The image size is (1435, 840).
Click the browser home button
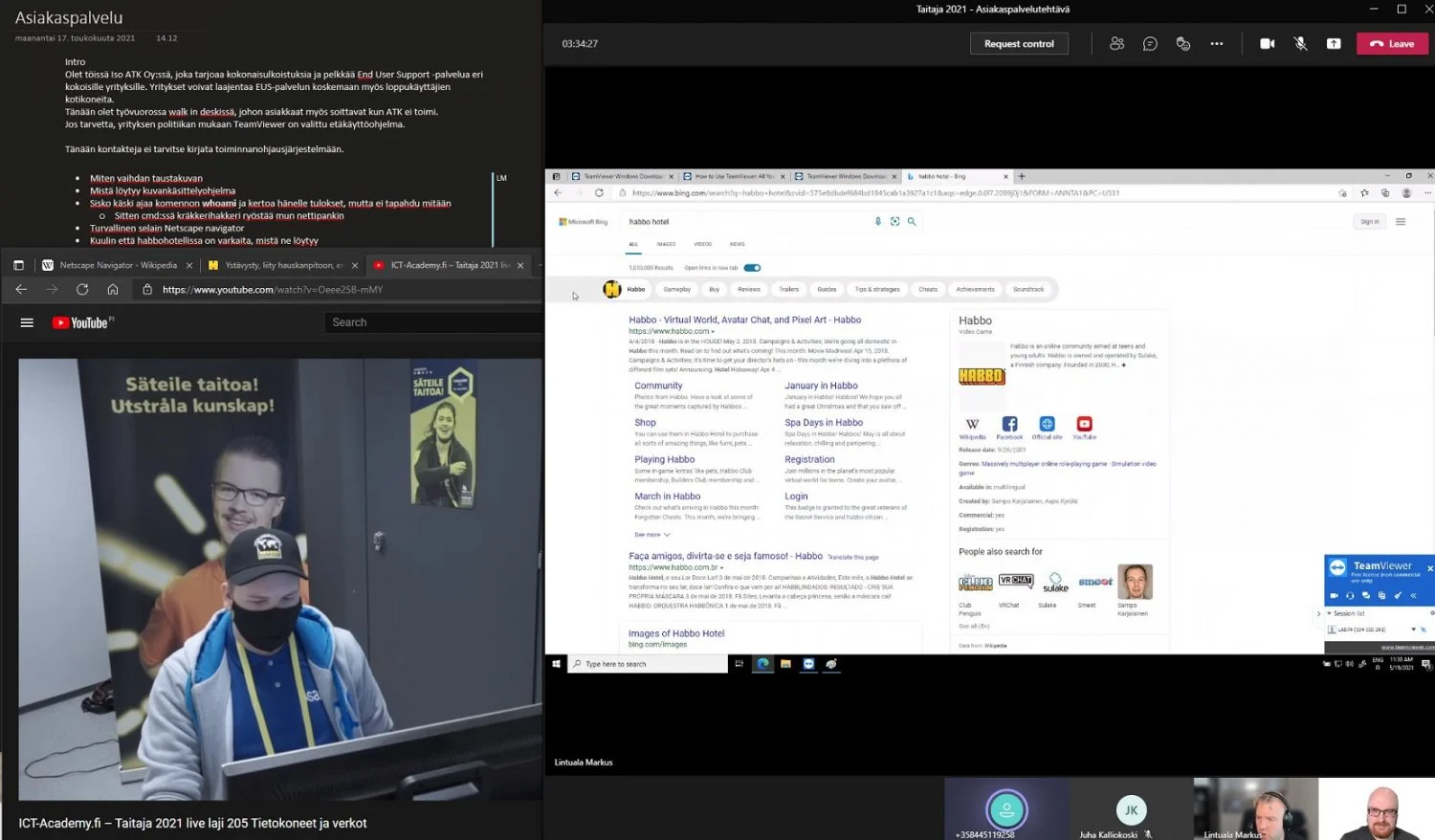coord(113,290)
